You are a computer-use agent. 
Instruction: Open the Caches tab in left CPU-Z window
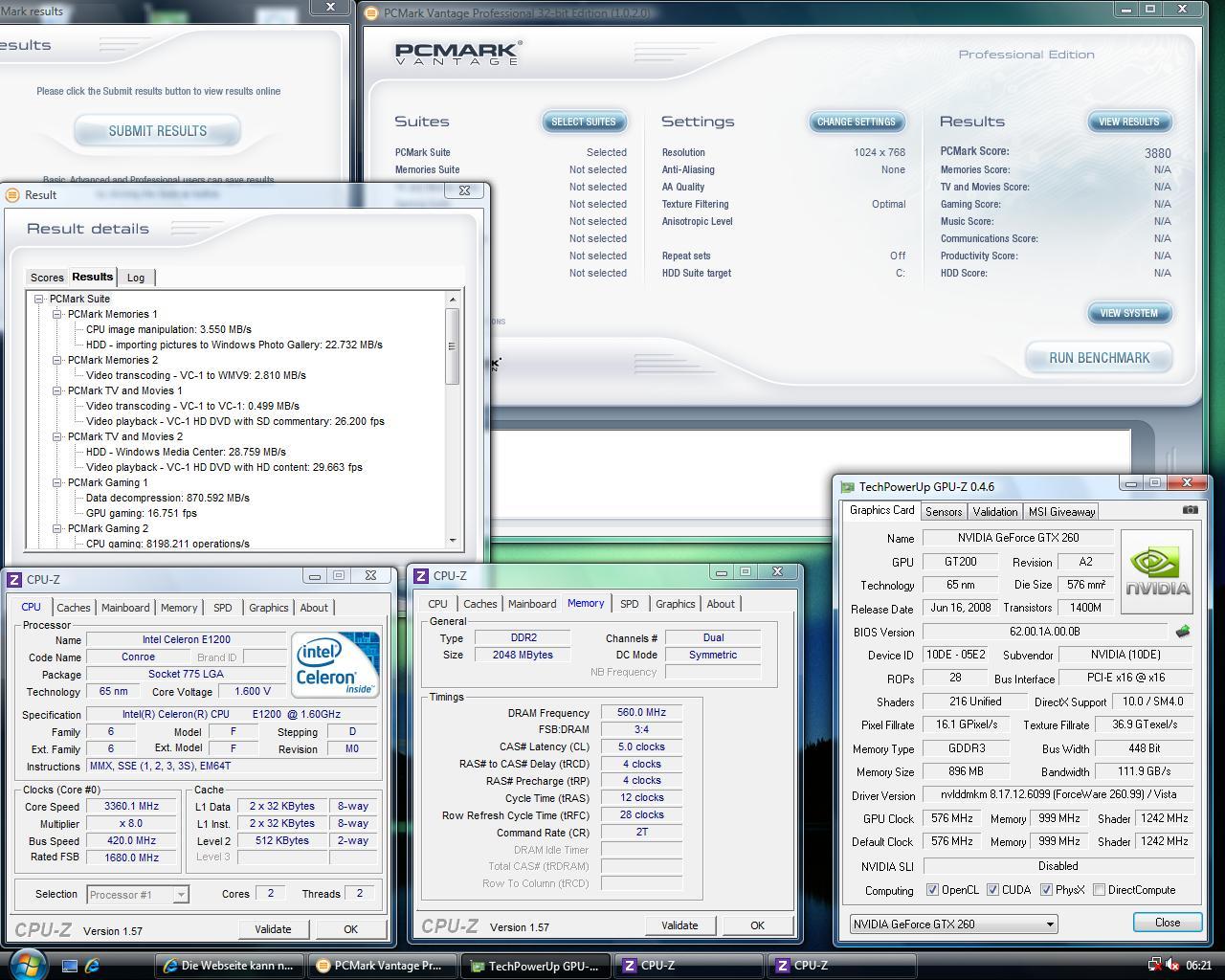coord(73,608)
